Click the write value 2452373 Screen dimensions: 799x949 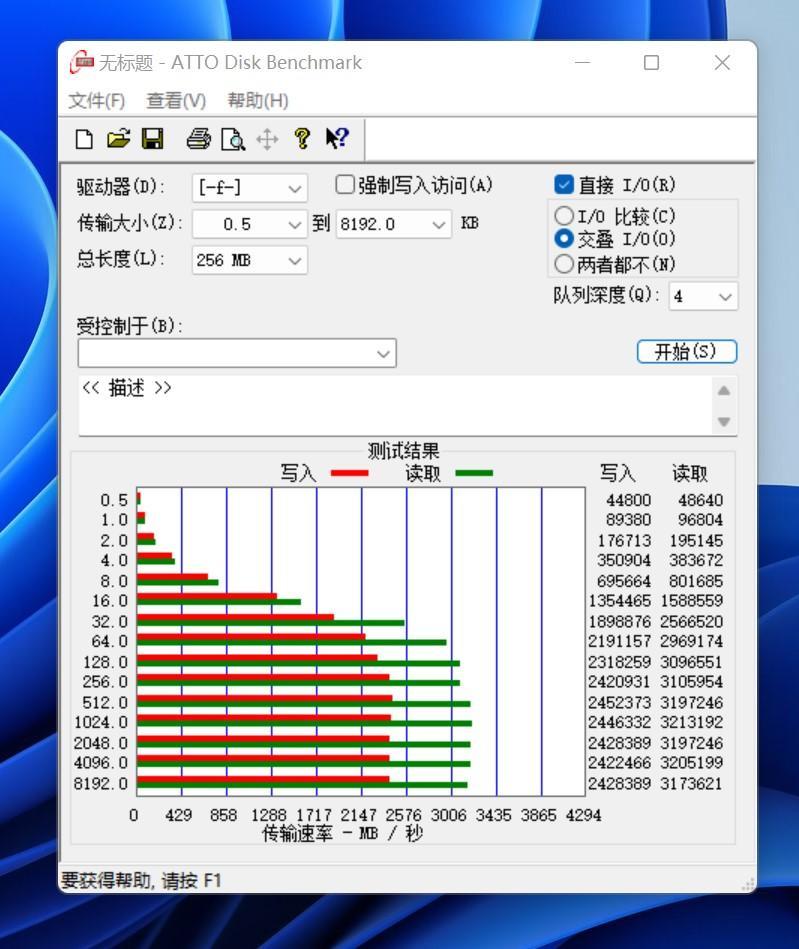pos(620,703)
